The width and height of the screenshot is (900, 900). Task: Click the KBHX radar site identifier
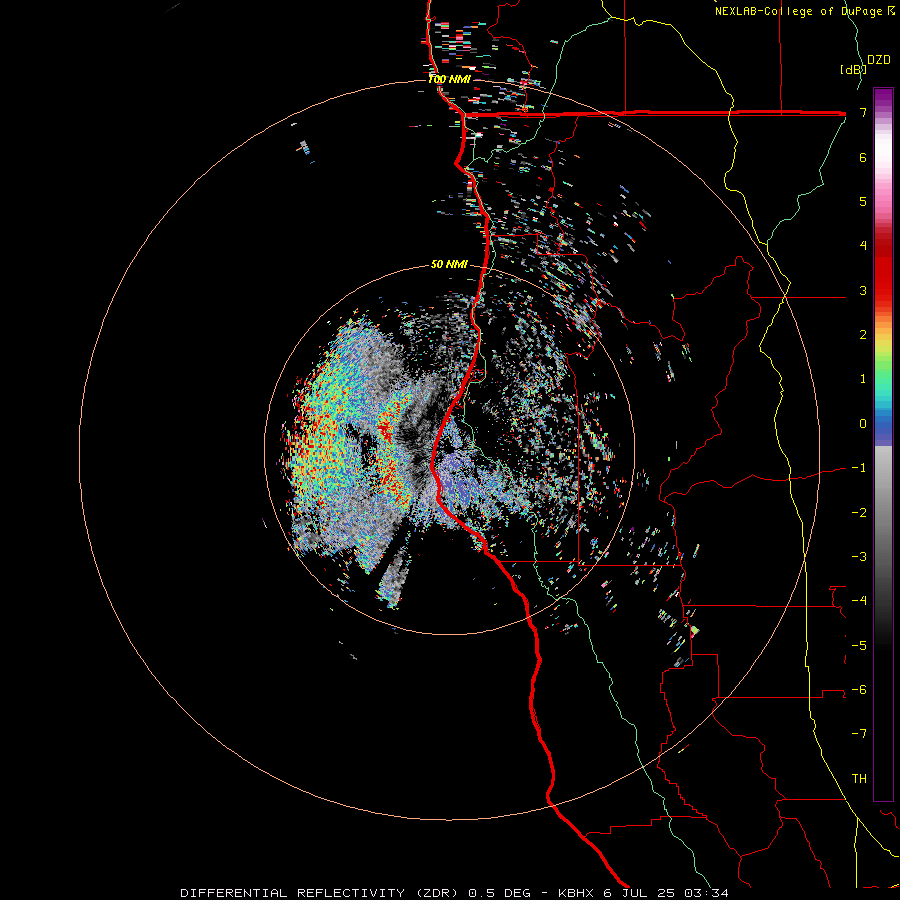[577, 893]
